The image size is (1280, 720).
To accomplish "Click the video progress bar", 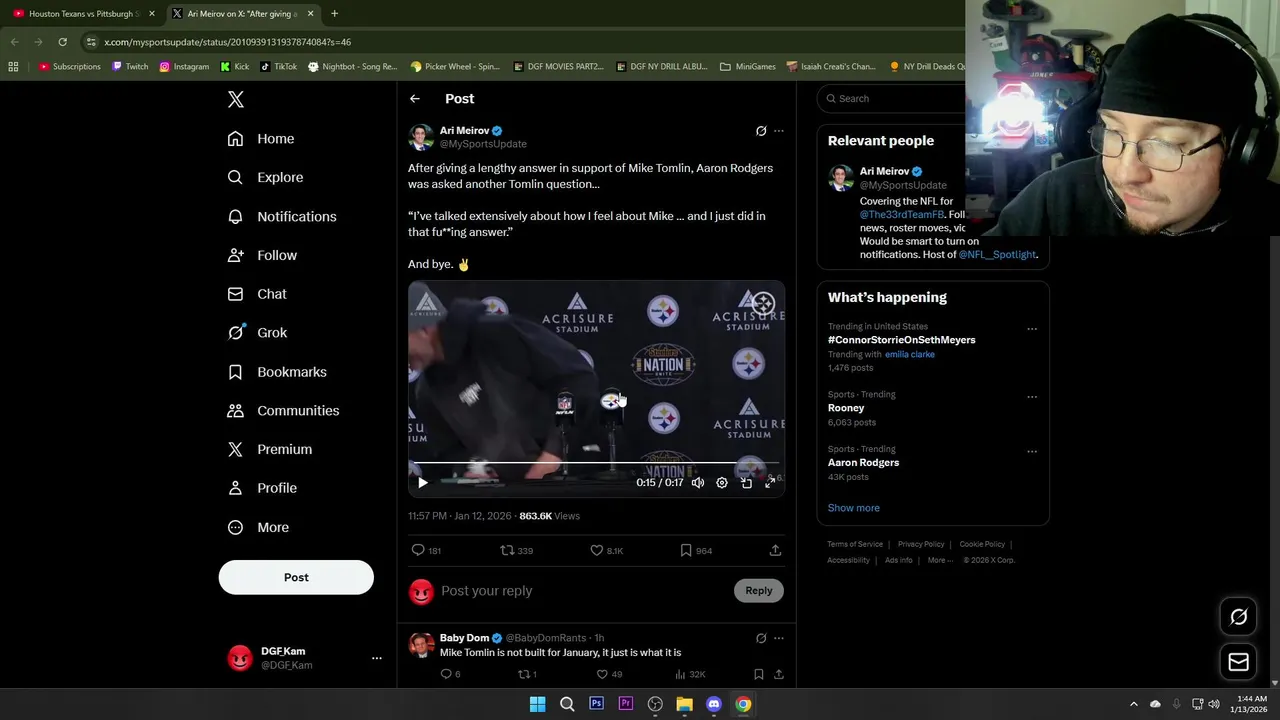I will [596, 464].
